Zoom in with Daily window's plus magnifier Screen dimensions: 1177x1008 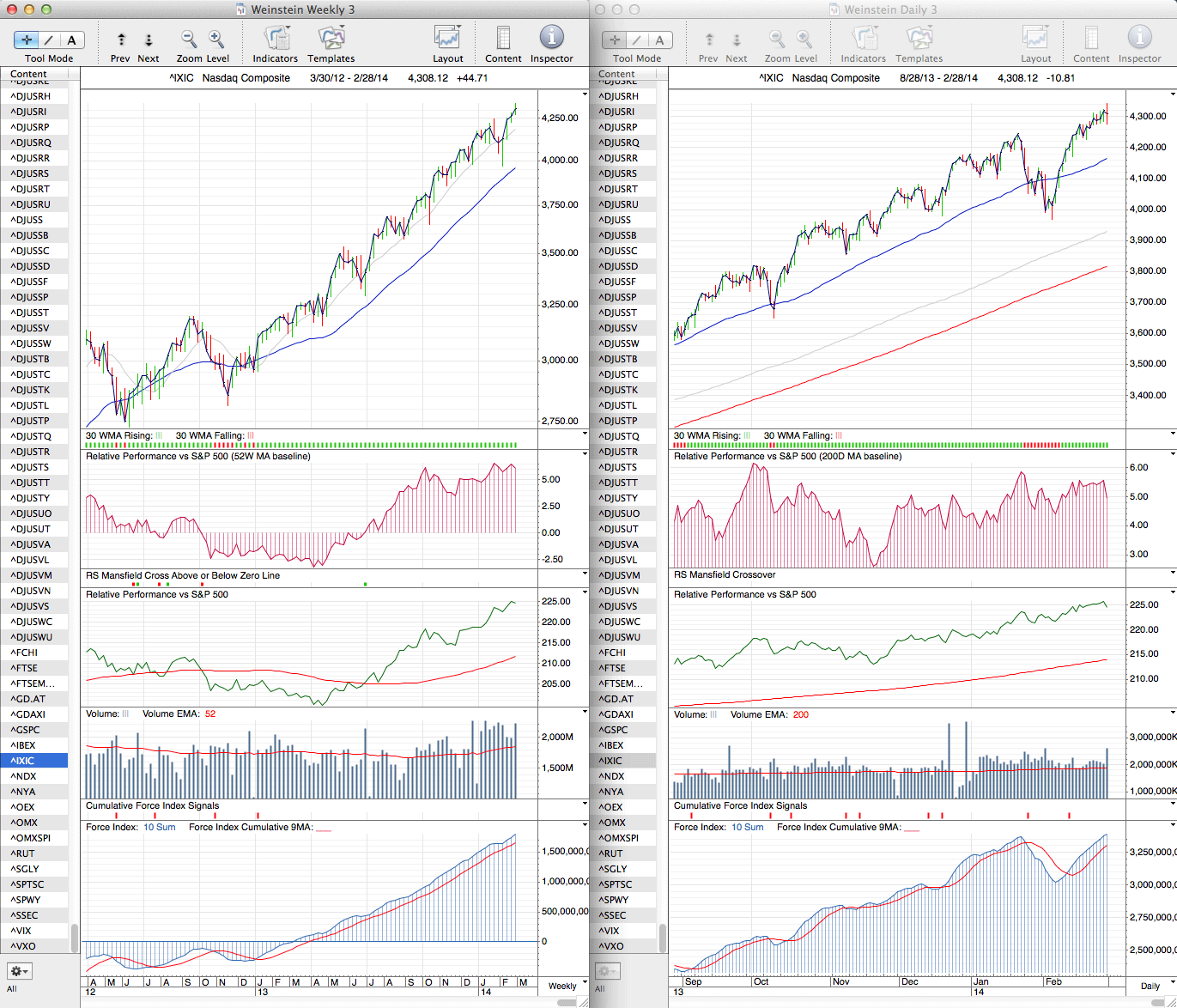coord(804,39)
